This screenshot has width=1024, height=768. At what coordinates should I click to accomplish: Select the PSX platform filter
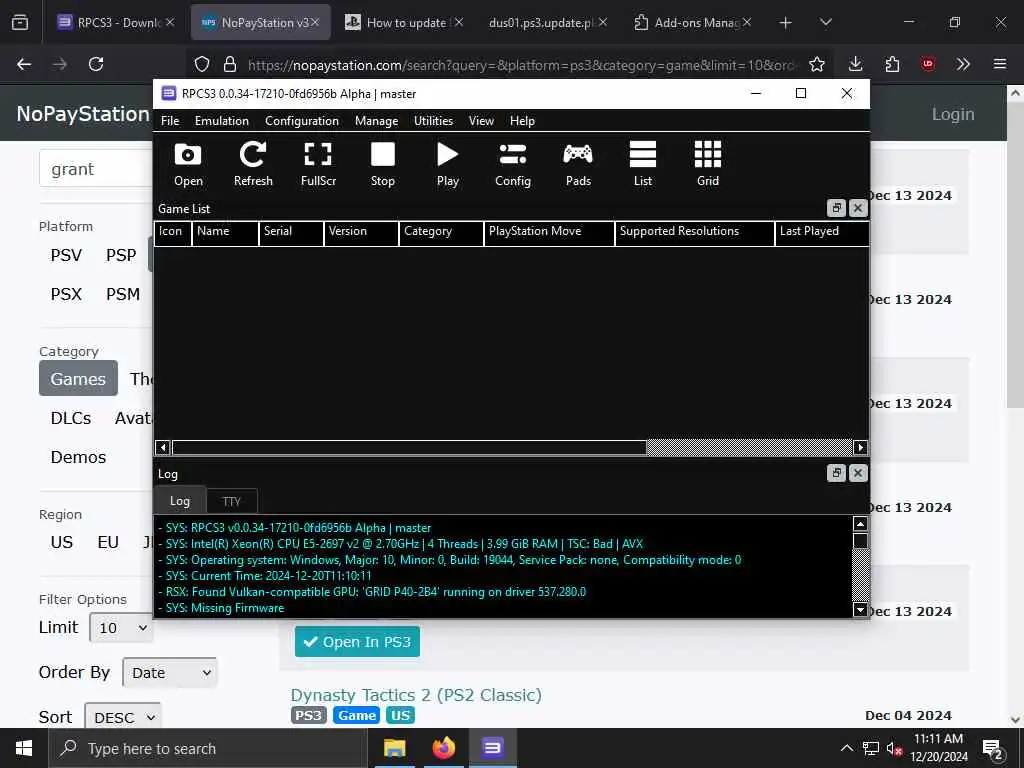pos(66,295)
